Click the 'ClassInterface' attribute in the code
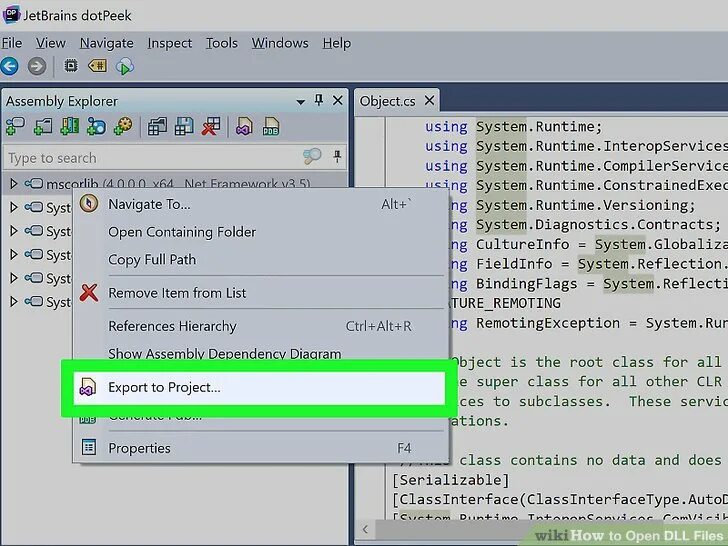This screenshot has height=546, width=728. [459, 500]
